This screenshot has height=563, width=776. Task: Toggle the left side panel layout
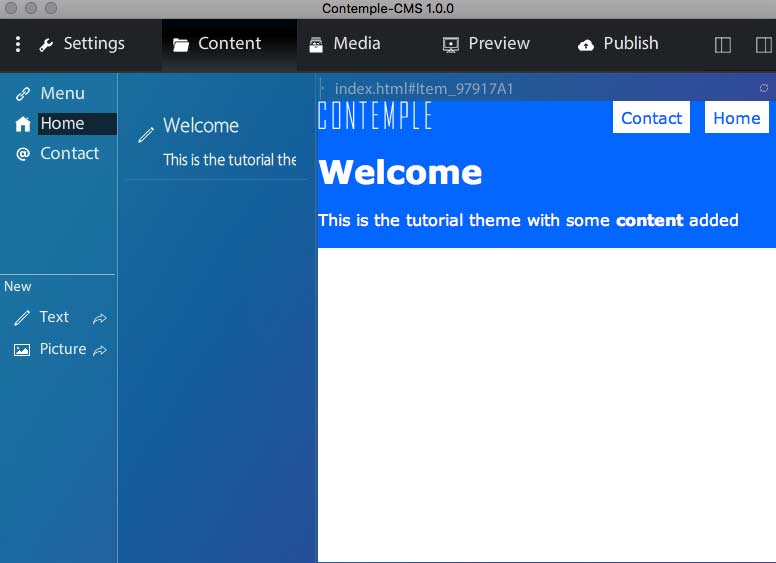click(x=723, y=45)
